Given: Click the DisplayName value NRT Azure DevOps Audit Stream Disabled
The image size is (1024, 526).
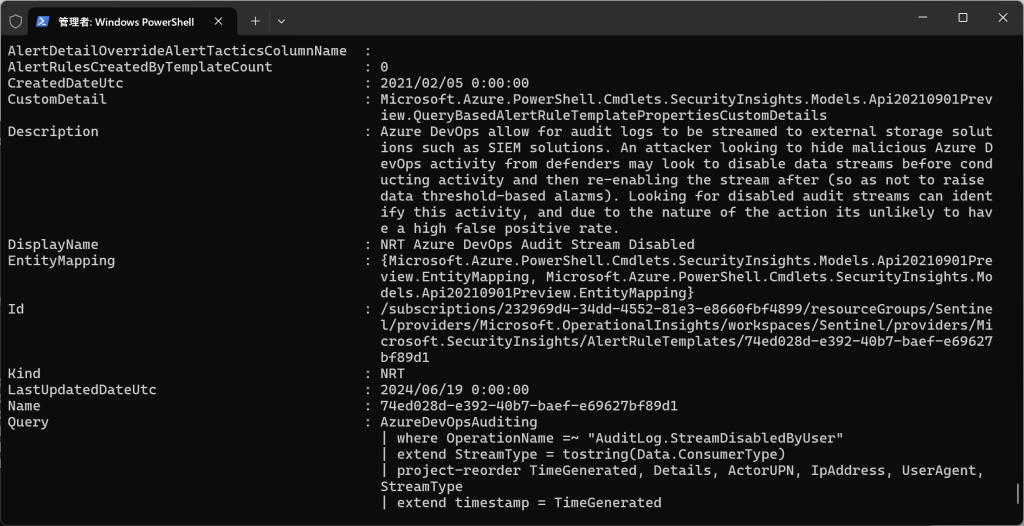Looking at the screenshot, I should click(x=537, y=245).
